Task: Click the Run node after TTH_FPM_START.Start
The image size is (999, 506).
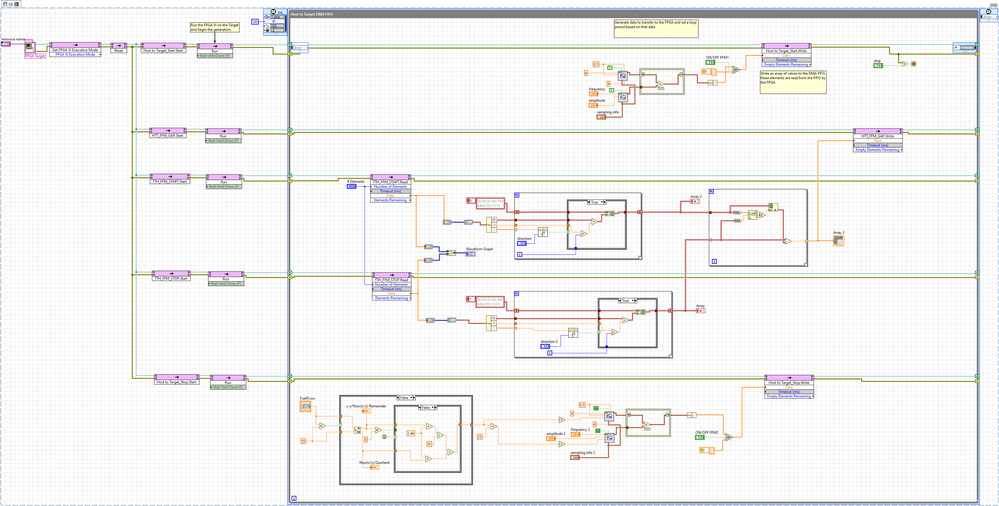Action: pyautogui.click(x=224, y=181)
